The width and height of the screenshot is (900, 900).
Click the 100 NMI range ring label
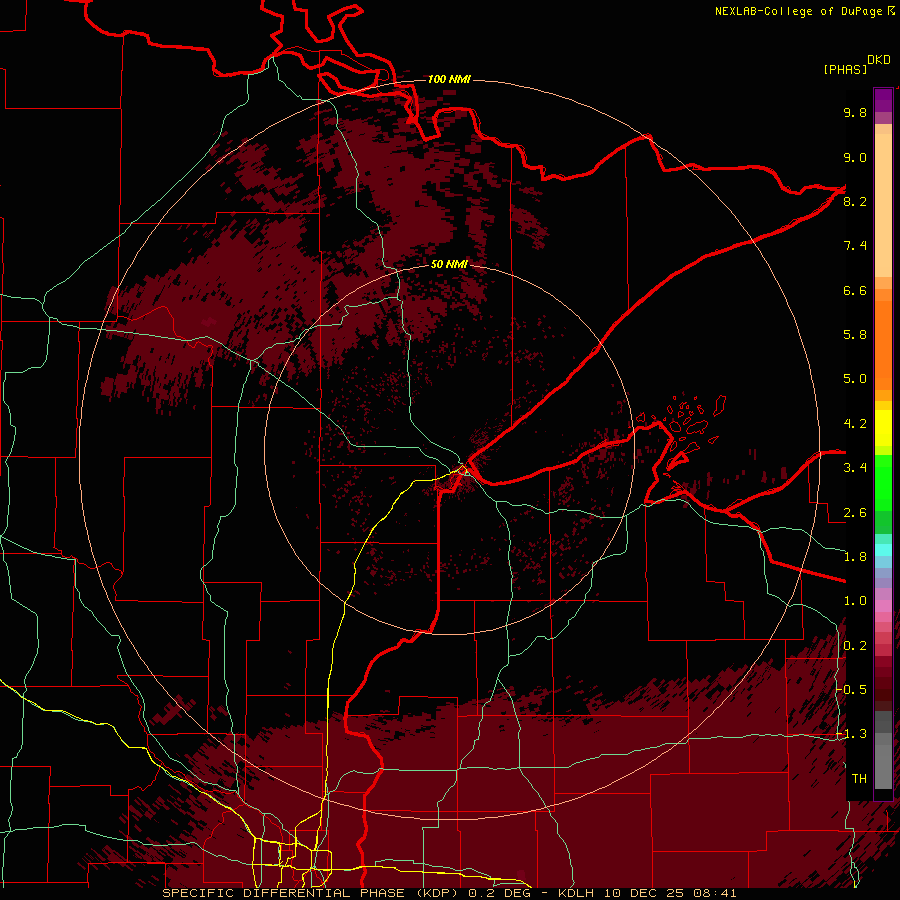tap(449, 79)
